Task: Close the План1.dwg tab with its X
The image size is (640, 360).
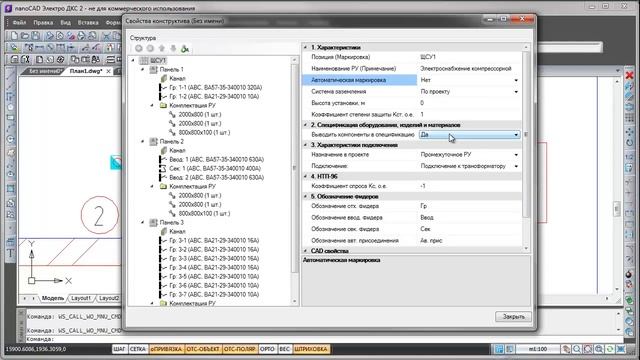Action: tap(108, 71)
